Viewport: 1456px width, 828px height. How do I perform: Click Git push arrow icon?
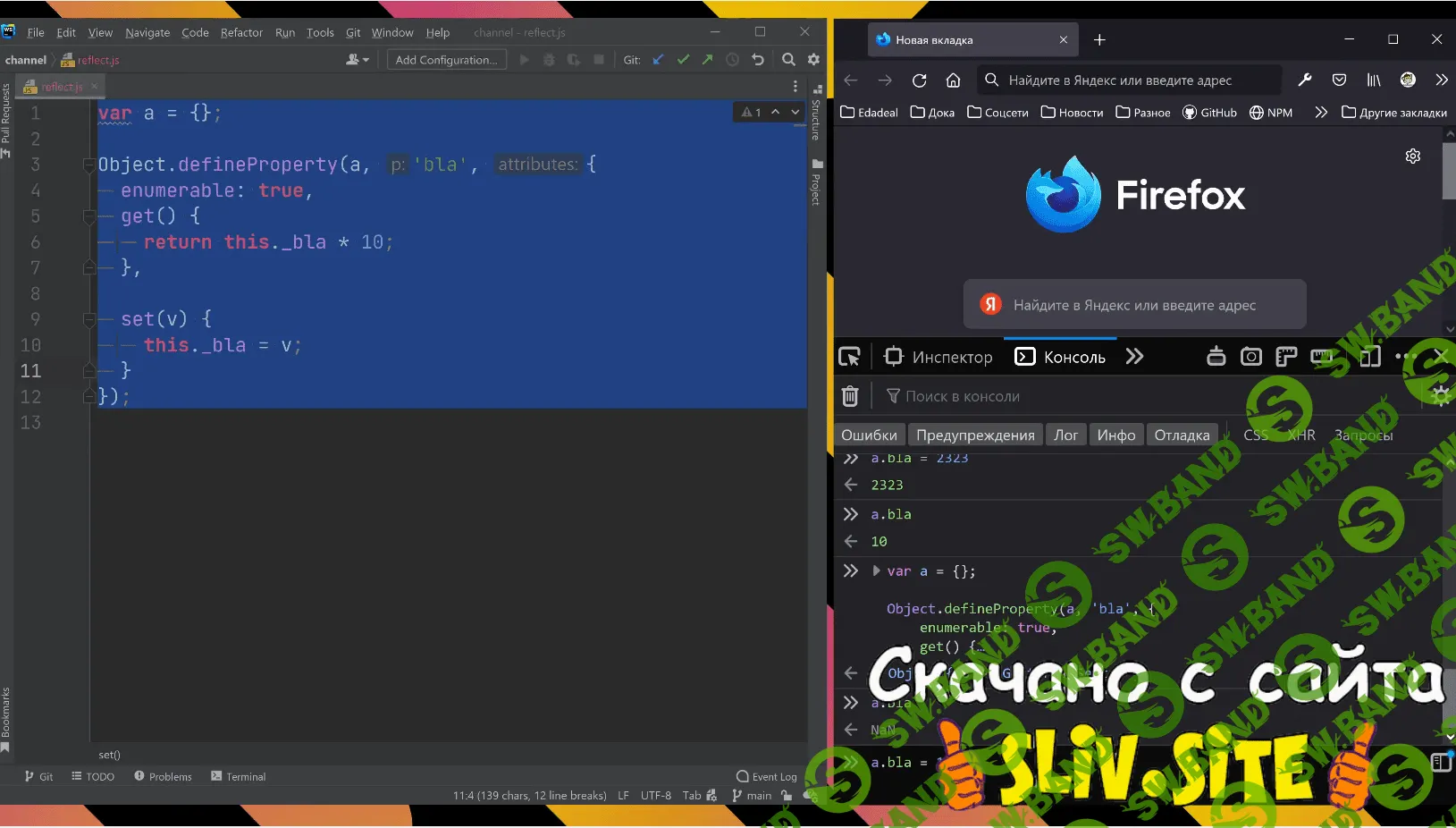tap(707, 60)
